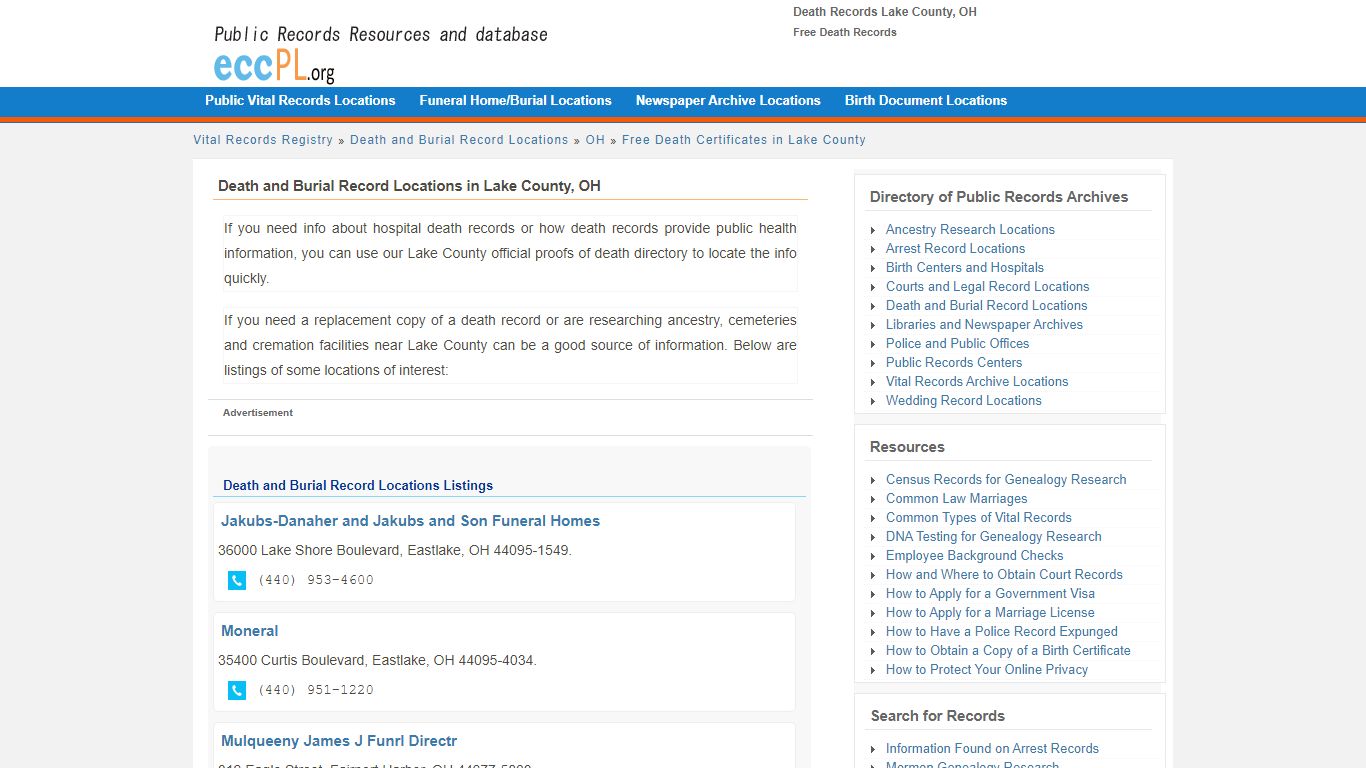Click phone number (440) 953-4600
Screen dimensions: 1366x768
[316, 580]
